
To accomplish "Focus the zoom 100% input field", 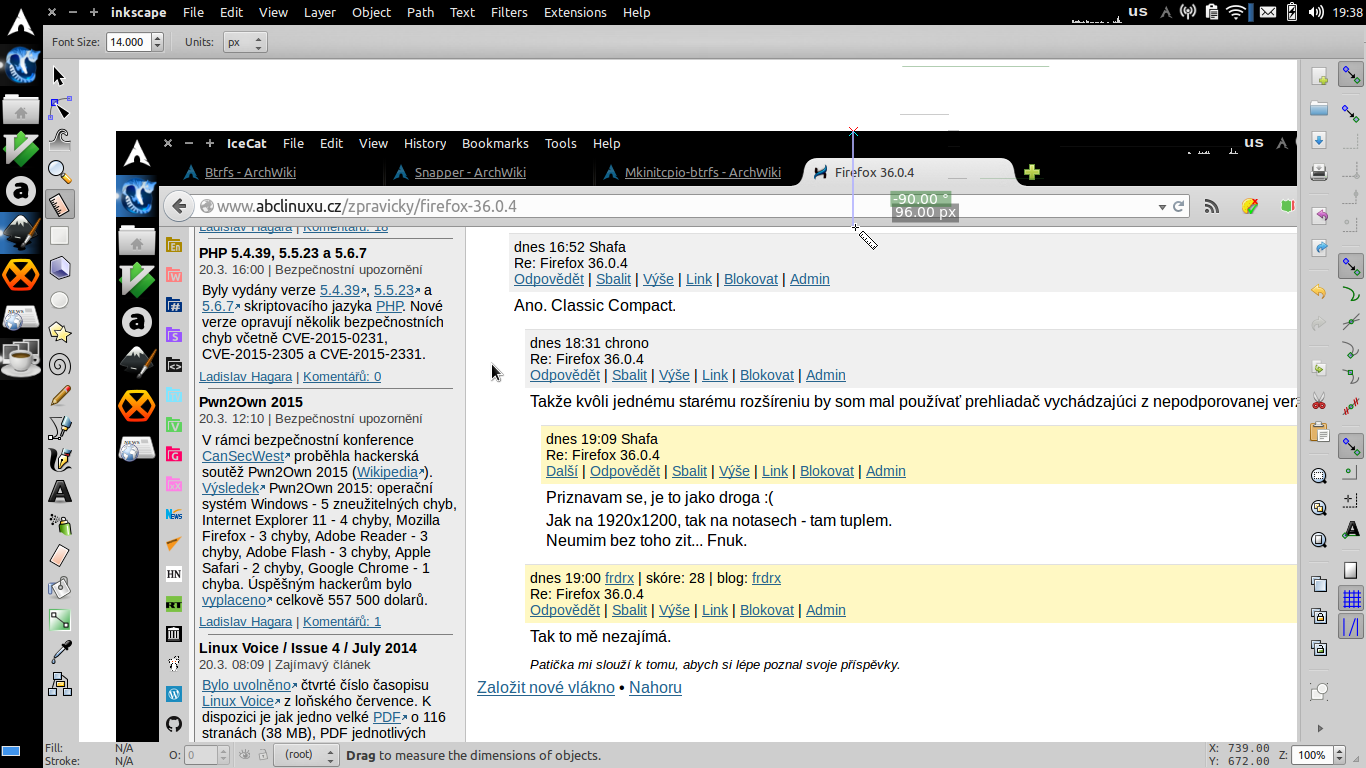I will pyautogui.click(x=1311, y=755).
